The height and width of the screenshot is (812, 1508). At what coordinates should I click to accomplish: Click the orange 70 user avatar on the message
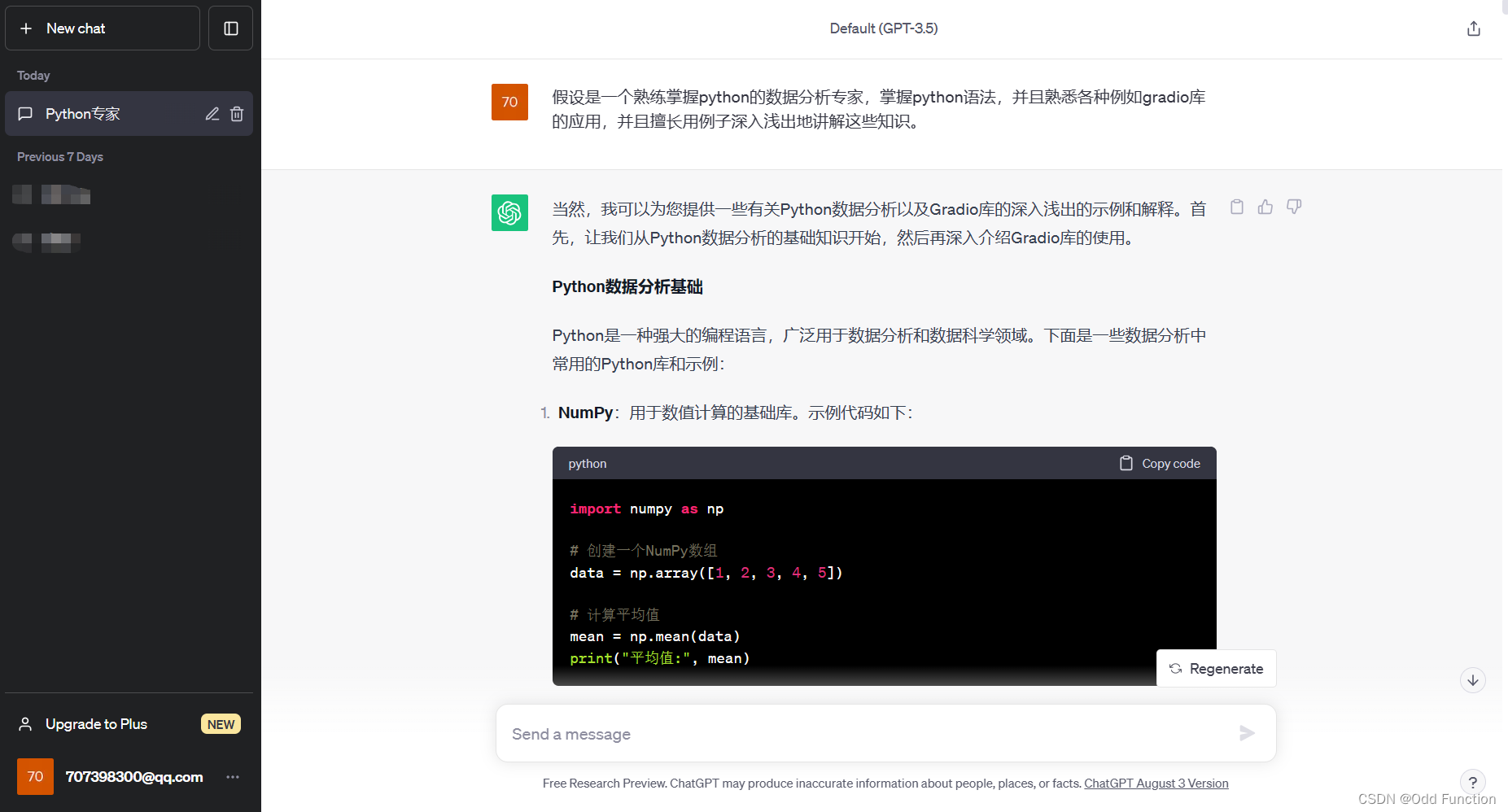tap(509, 102)
